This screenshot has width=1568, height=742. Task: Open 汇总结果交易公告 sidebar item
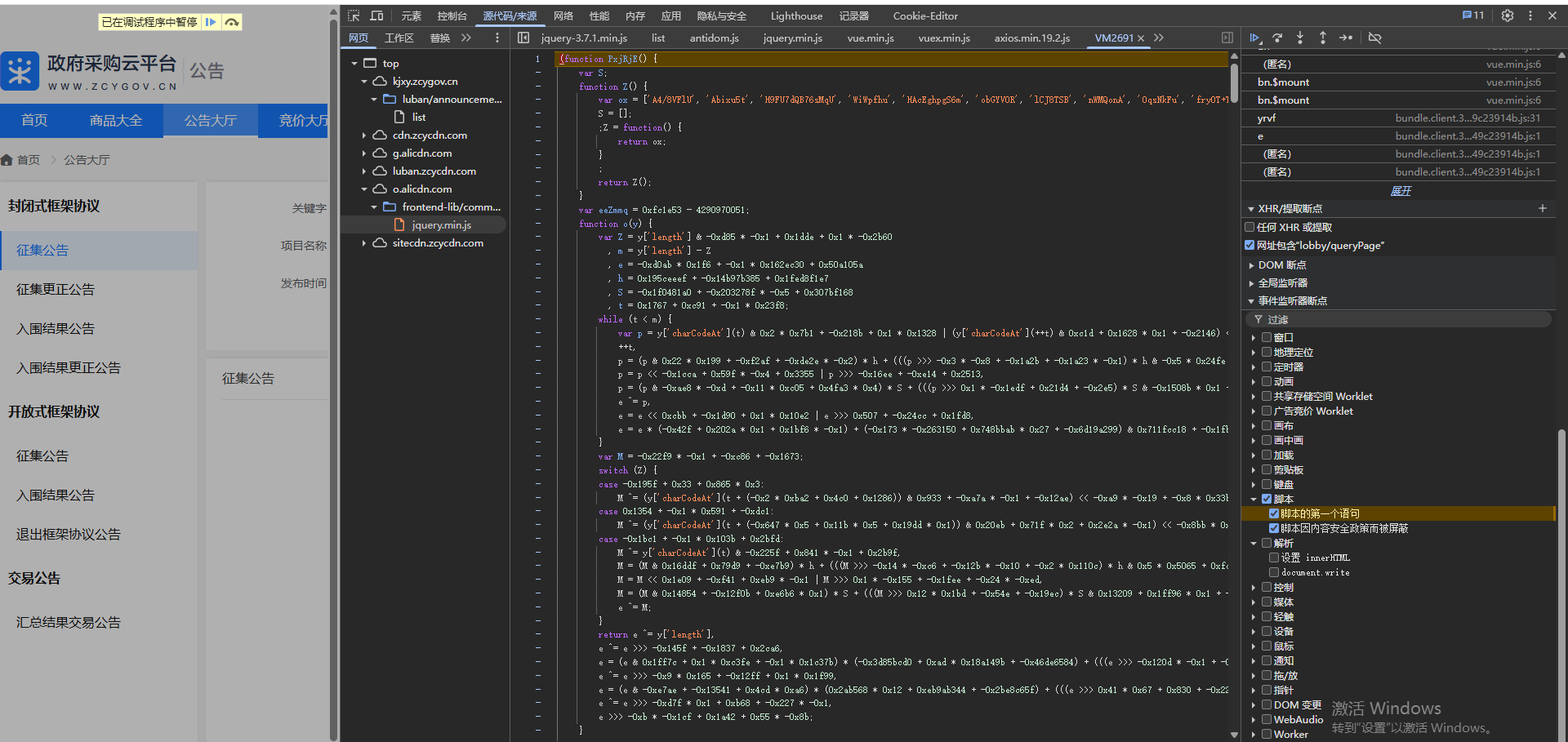coord(69,622)
